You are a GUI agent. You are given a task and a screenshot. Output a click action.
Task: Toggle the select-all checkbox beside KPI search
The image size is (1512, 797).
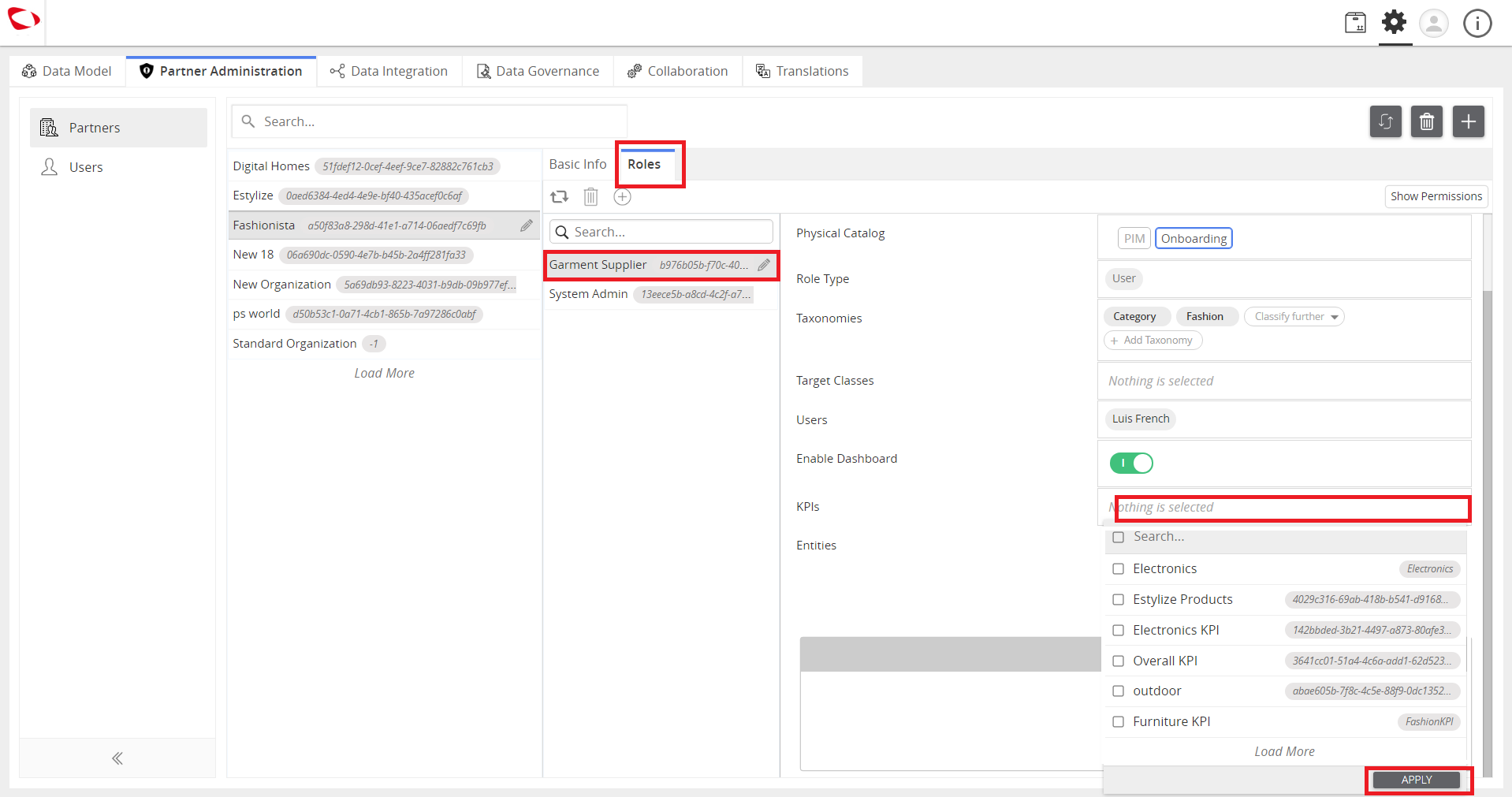(1118, 537)
